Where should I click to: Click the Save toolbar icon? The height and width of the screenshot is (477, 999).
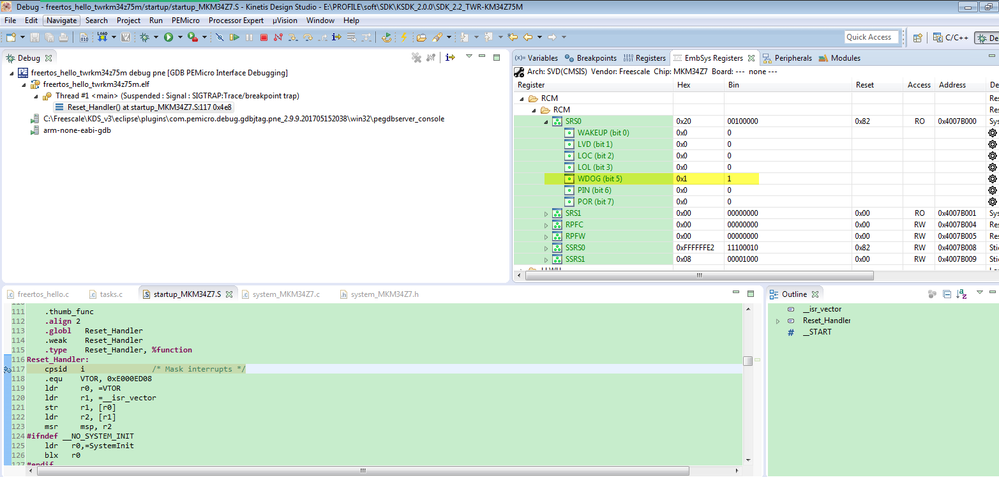tap(34, 37)
